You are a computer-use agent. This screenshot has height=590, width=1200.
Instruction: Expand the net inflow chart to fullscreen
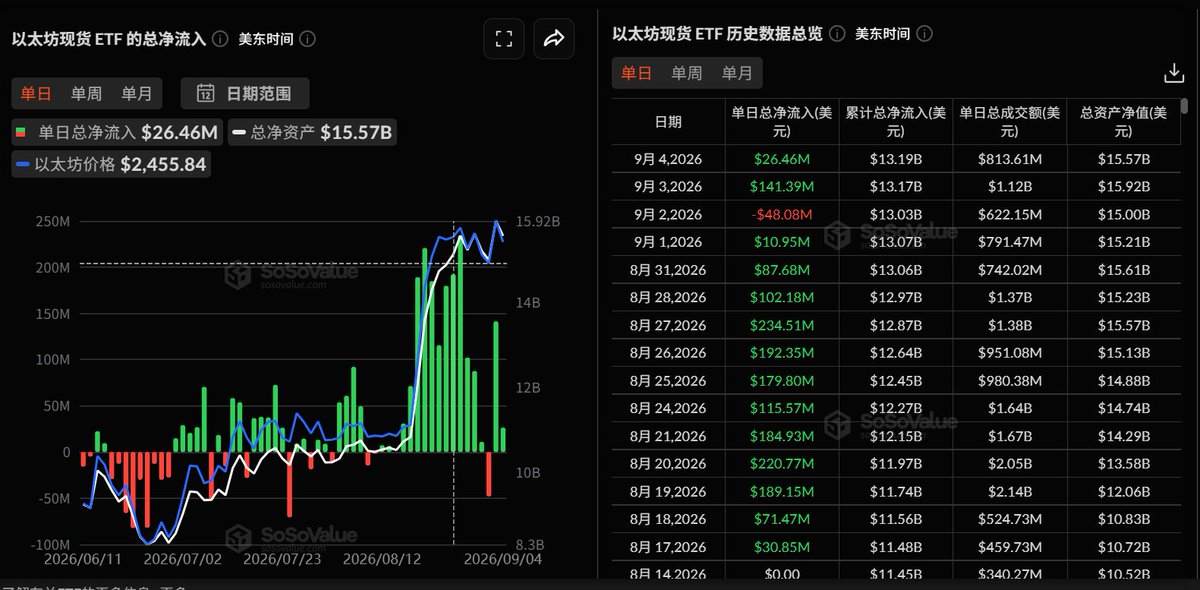click(504, 39)
